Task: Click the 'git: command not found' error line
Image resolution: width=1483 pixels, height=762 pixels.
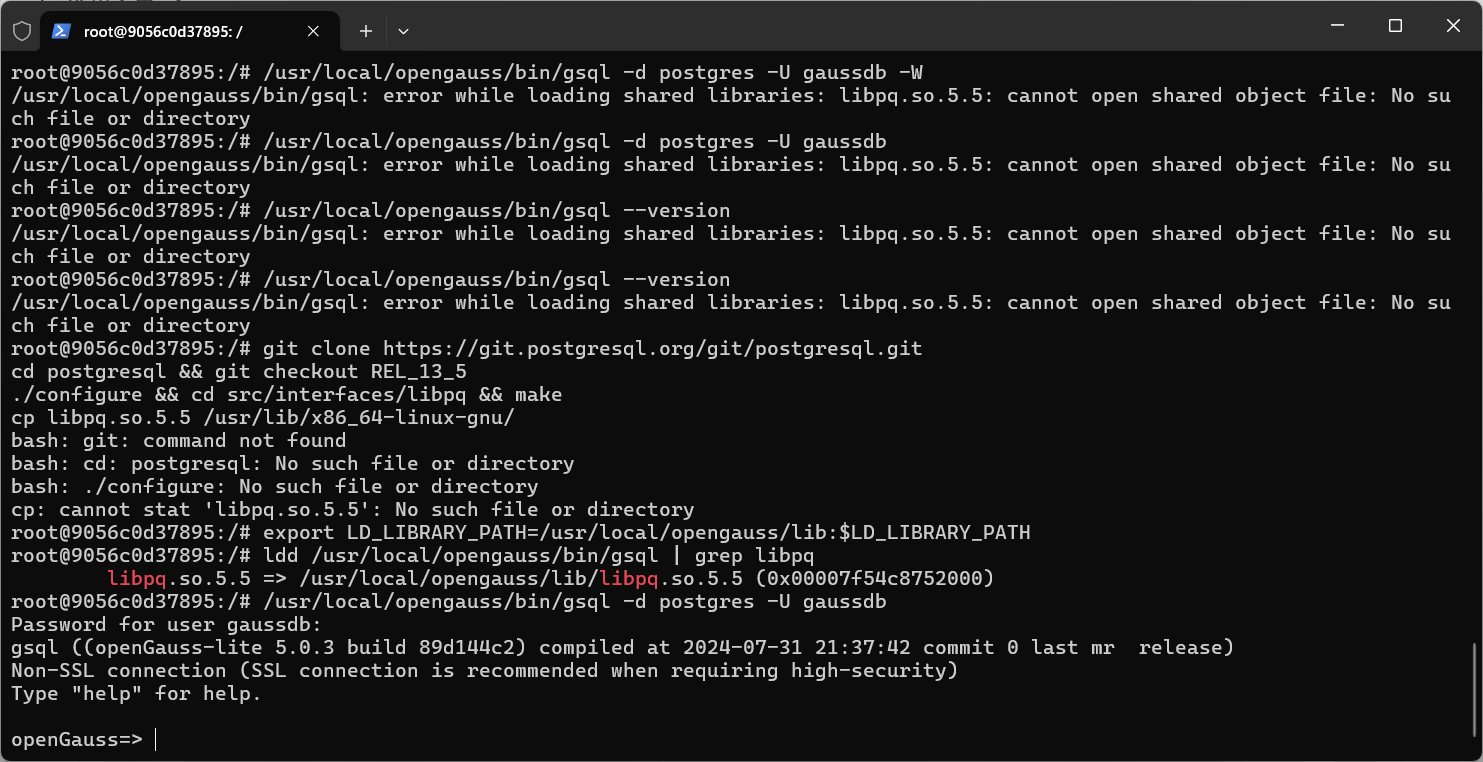Action: coord(178,440)
